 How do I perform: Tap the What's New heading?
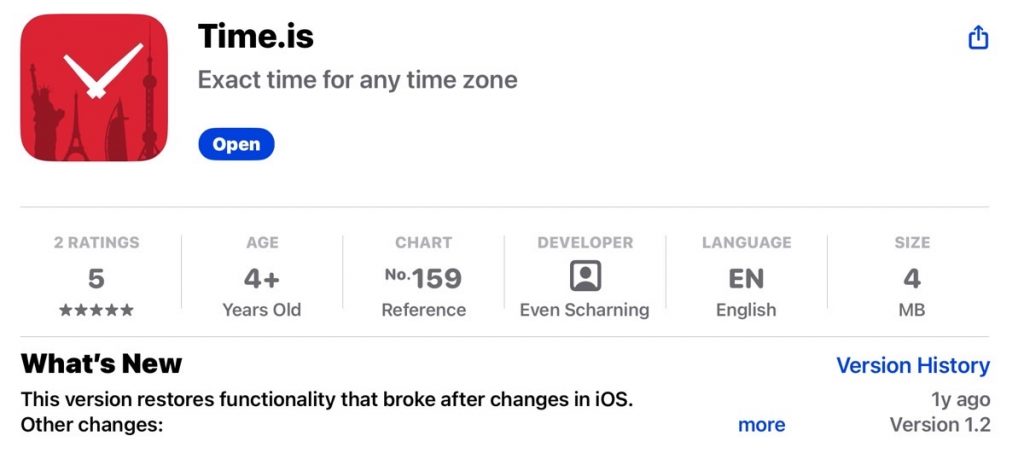[x=101, y=364]
